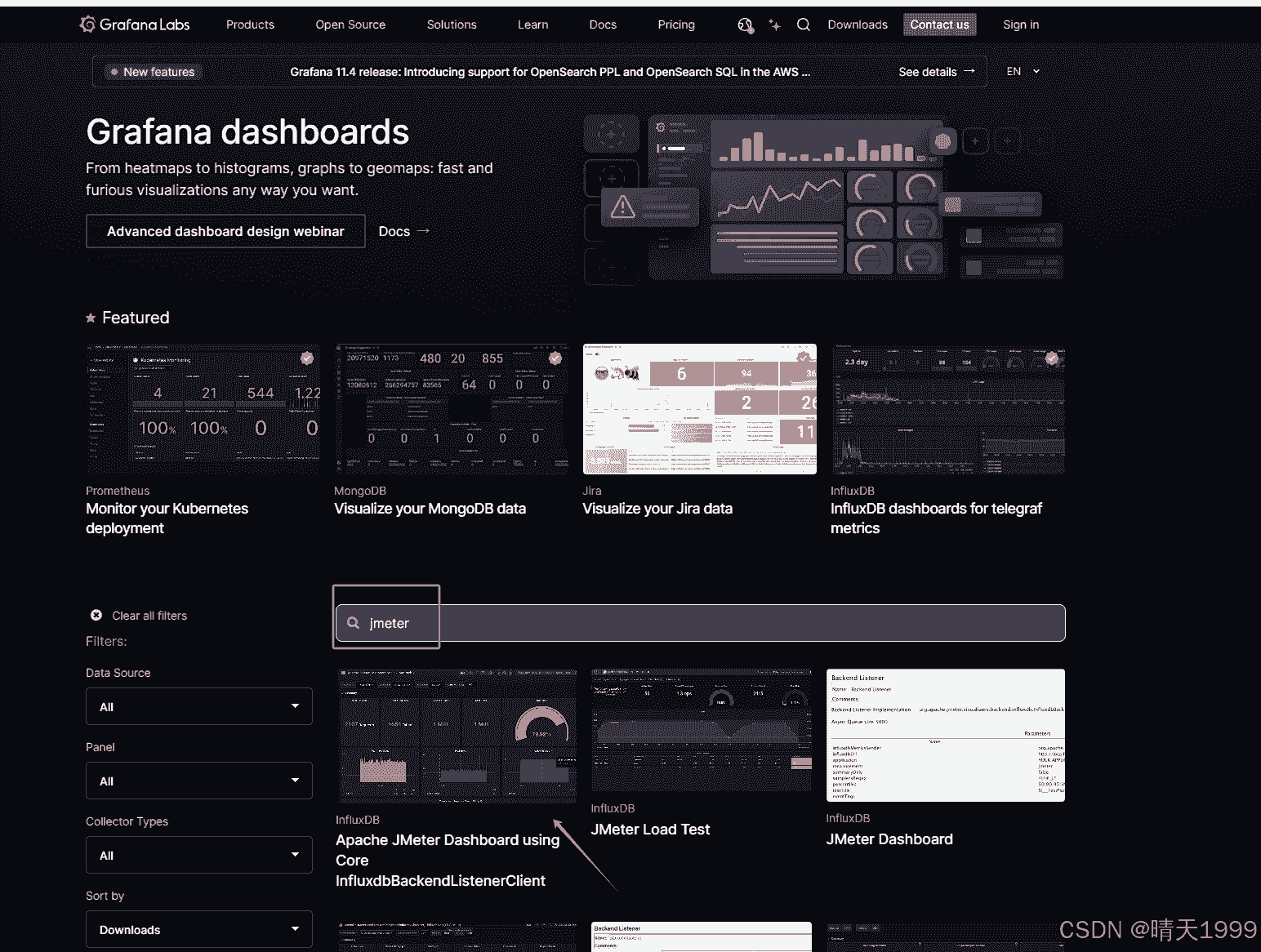Click InfluxDB dashboards for telegraf metrics title
The height and width of the screenshot is (952, 1261).
[x=936, y=518]
